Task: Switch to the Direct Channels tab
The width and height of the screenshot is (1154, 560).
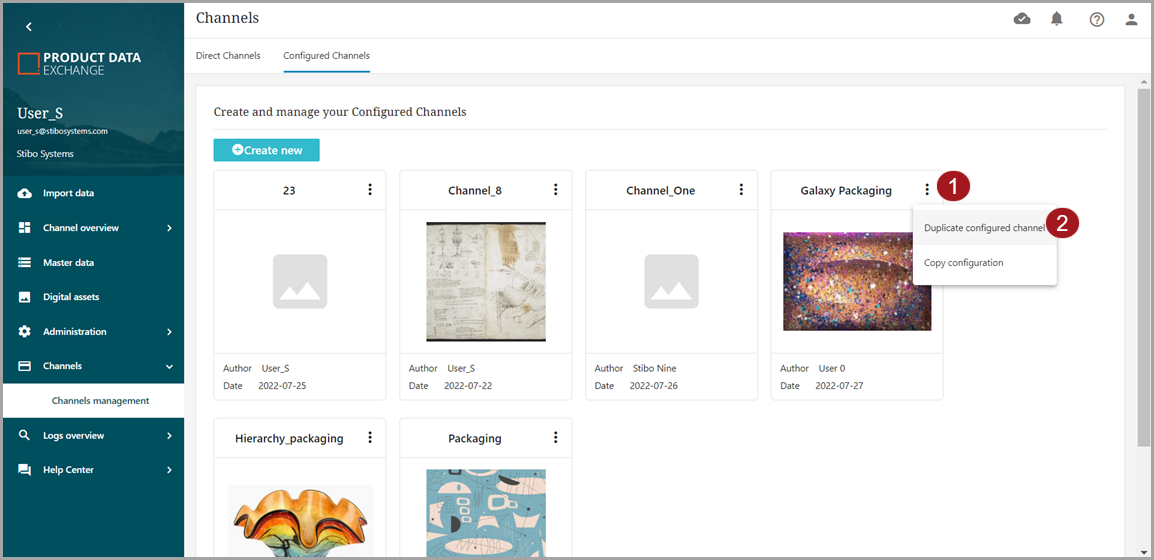Action: 228,56
